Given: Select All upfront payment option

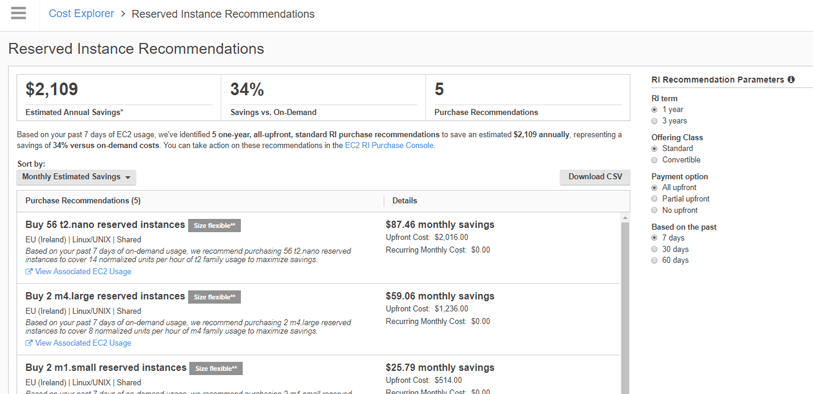Looking at the screenshot, I should pyautogui.click(x=654, y=188).
